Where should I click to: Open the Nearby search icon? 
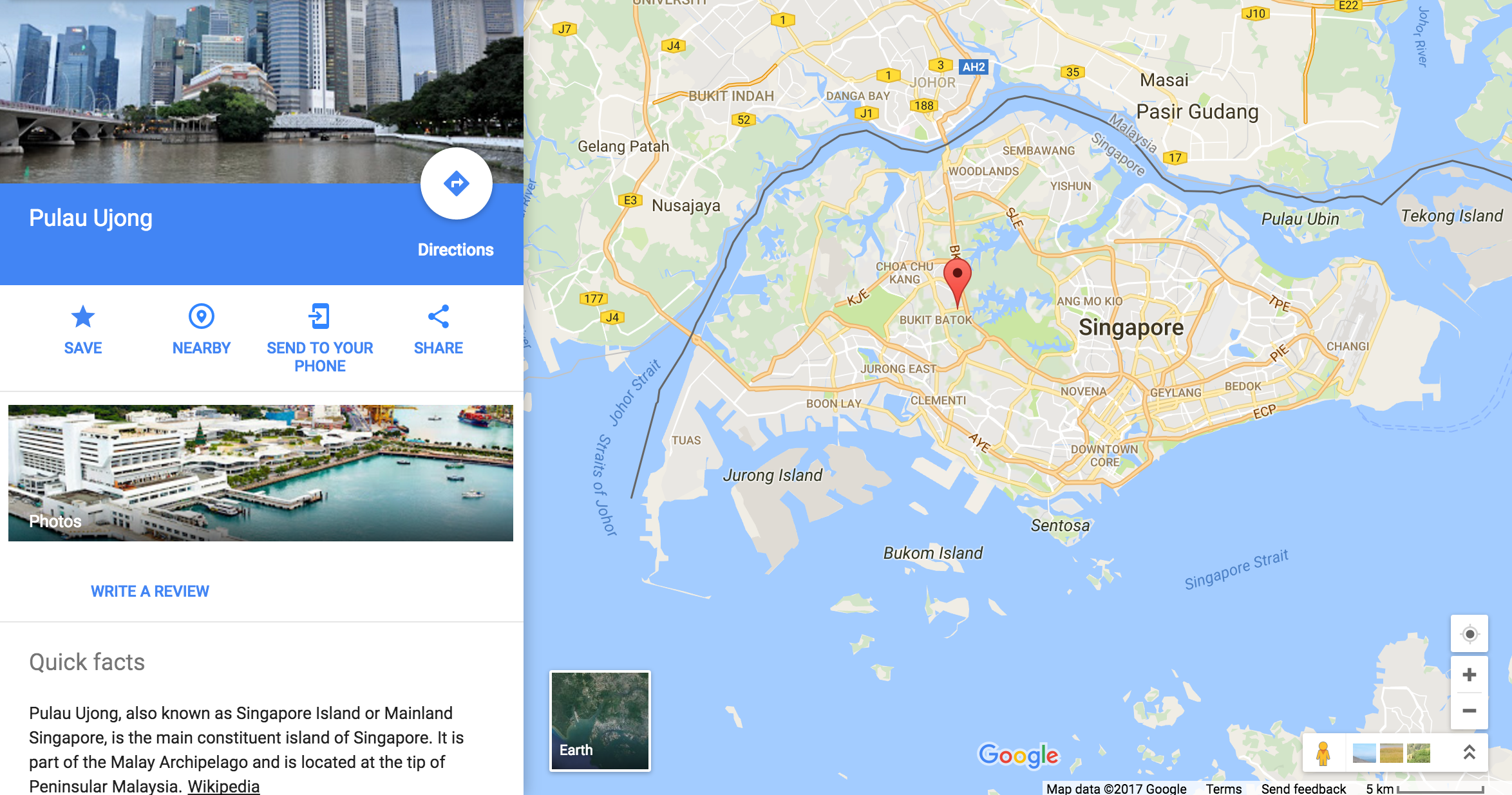click(x=201, y=317)
